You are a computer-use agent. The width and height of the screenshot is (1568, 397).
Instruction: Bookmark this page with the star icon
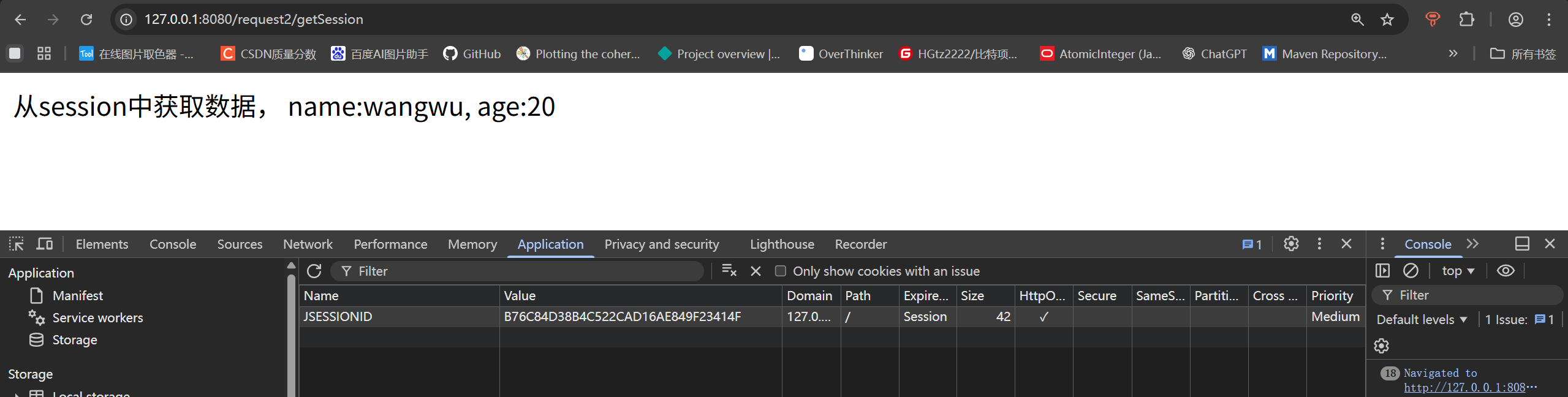pos(1387,20)
